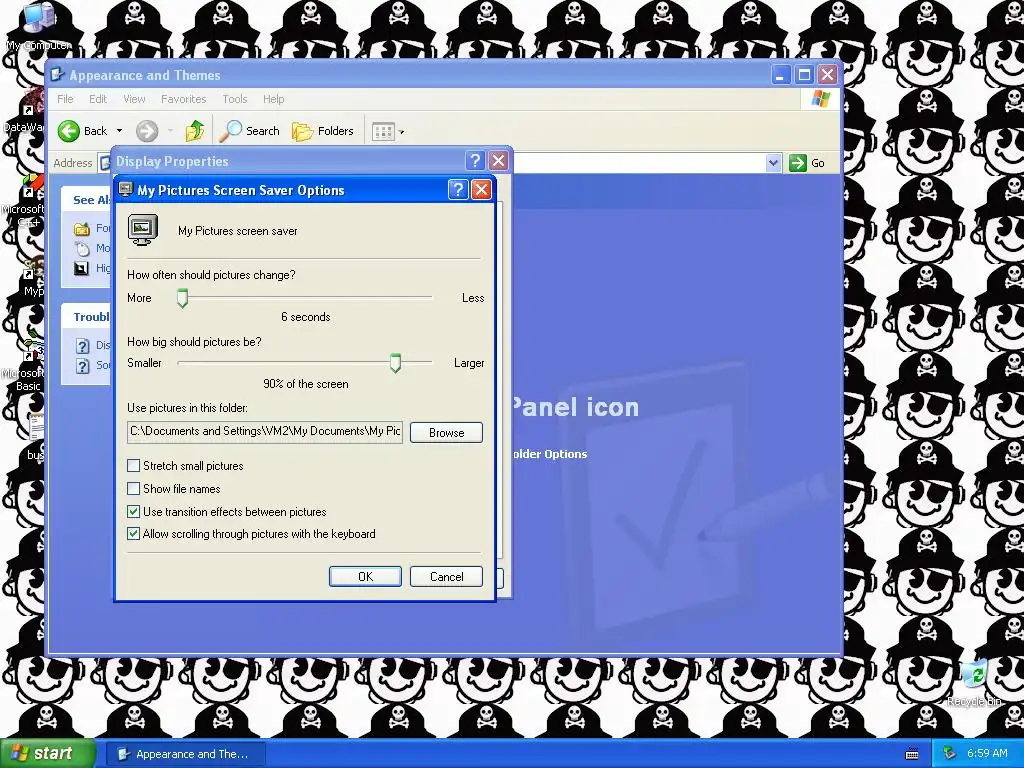Click the Appearance and Themes title bar icon
1024x768 pixels.
click(57, 75)
